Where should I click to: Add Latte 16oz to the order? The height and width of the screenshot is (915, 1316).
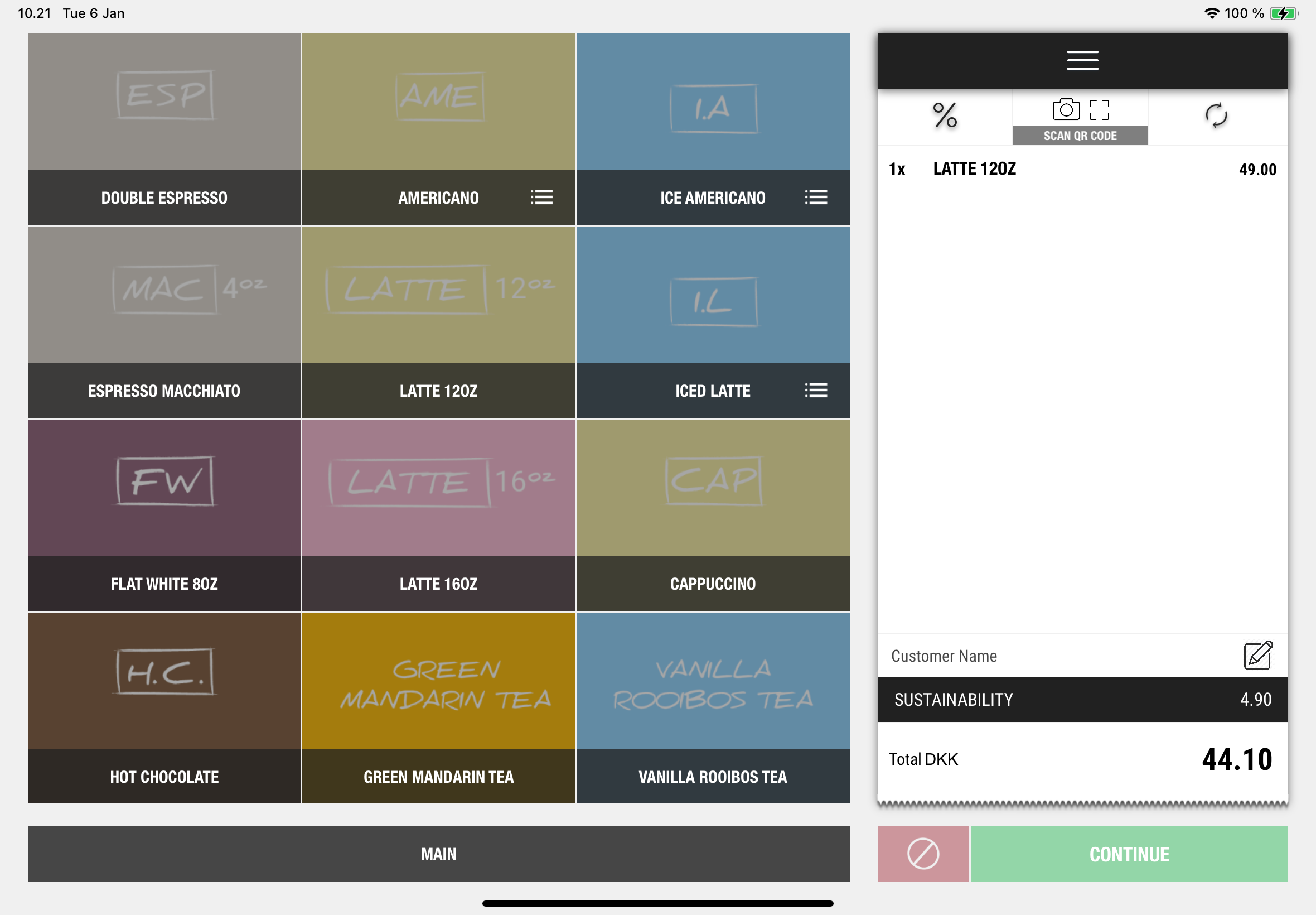point(438,515)
